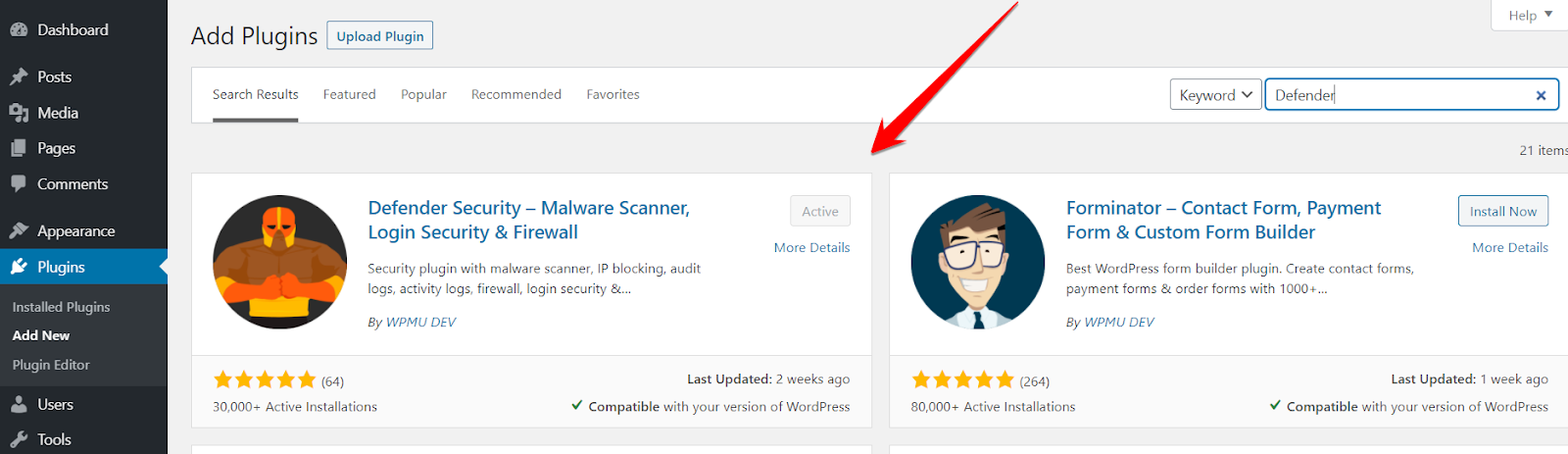Open Tools in the sidebar menu

[x=83, y=439]
